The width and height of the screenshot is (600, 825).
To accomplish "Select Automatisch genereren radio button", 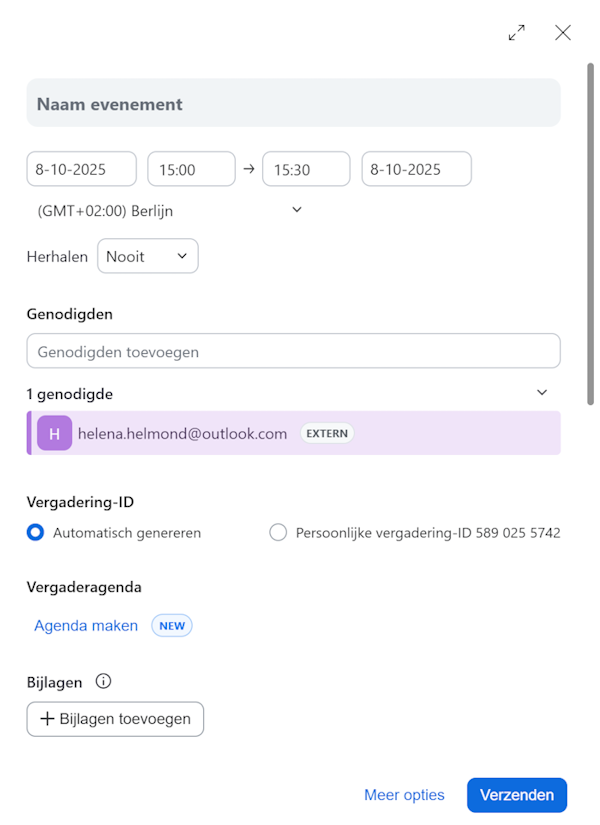I will tap(36, 533).
